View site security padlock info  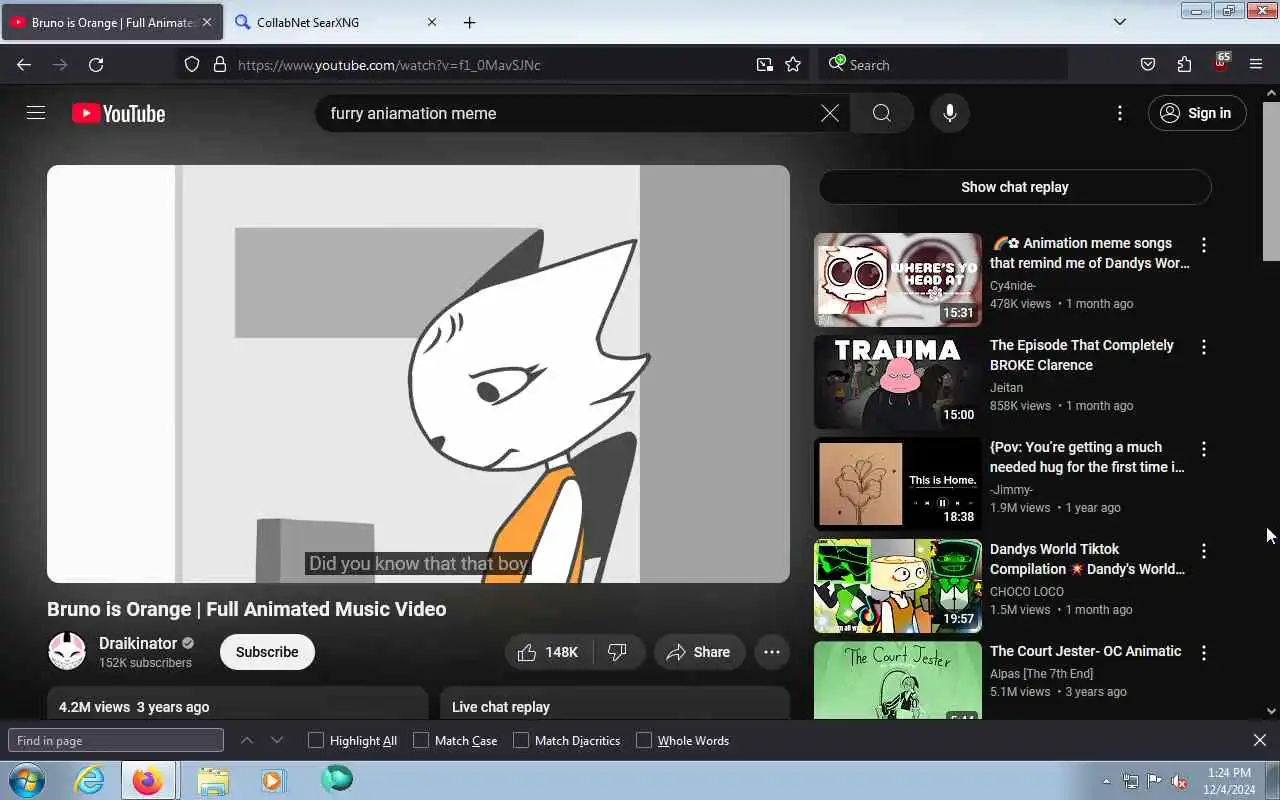pyautogui.click(x=220, y=64)
